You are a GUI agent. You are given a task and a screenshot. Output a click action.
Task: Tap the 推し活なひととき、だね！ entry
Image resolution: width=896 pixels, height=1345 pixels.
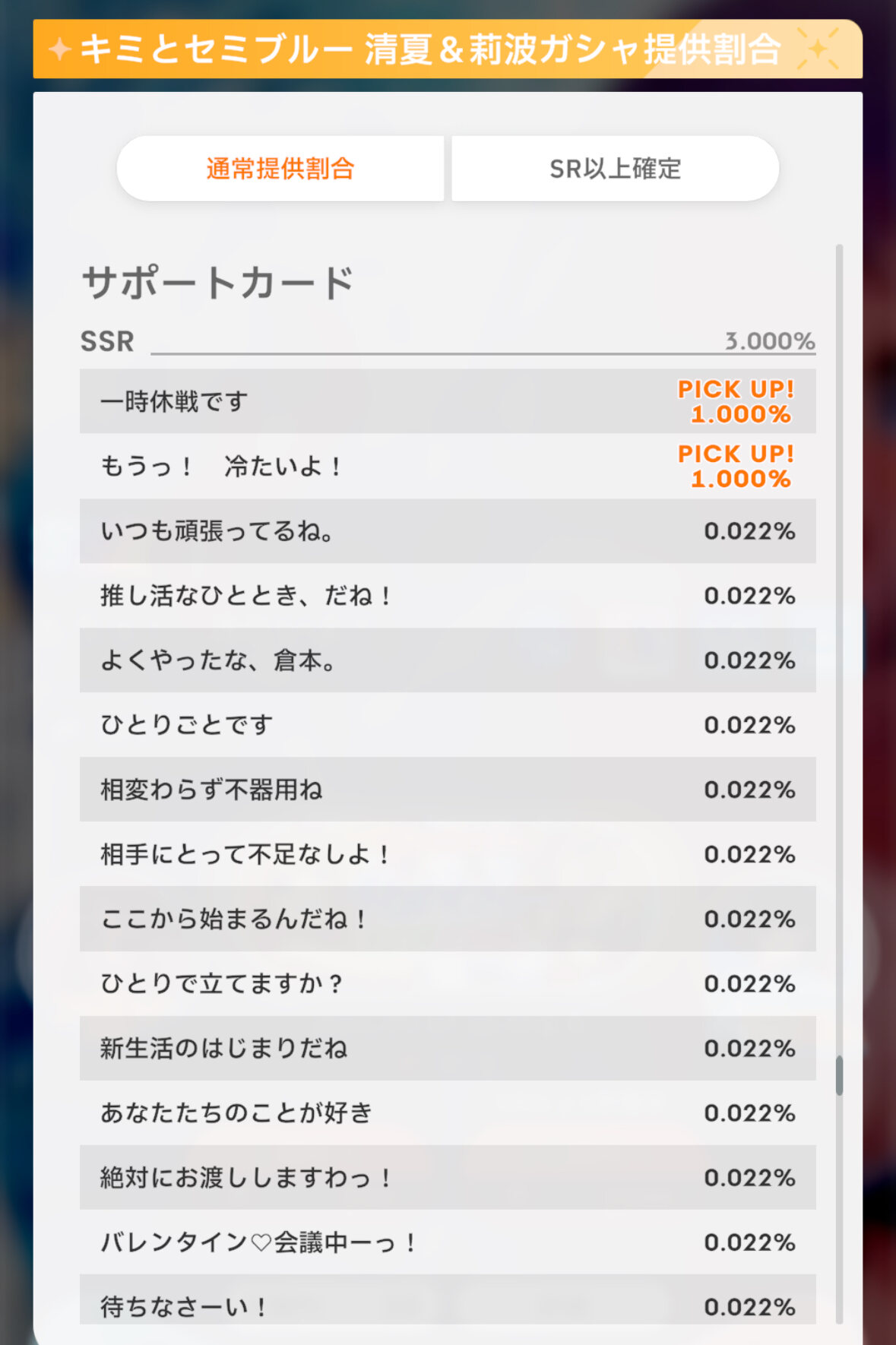click(x=448, y=595)
